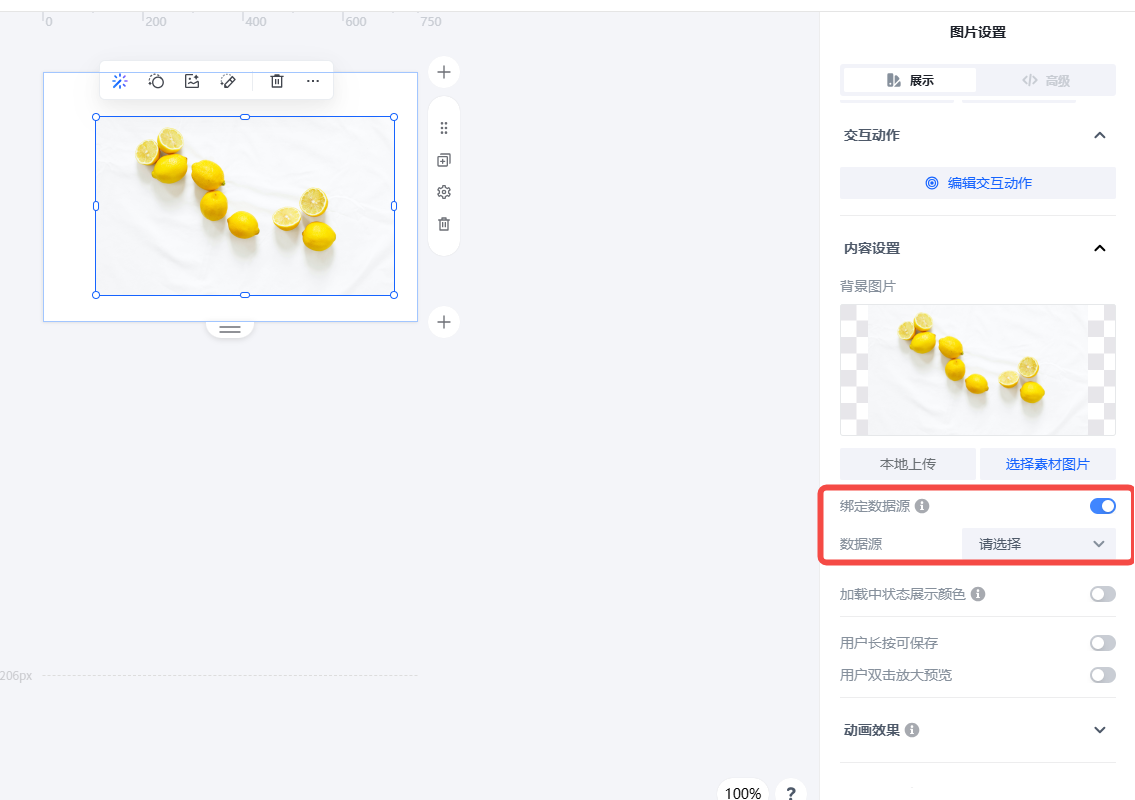Click the edit pencil icon in image toolbar

228,81
